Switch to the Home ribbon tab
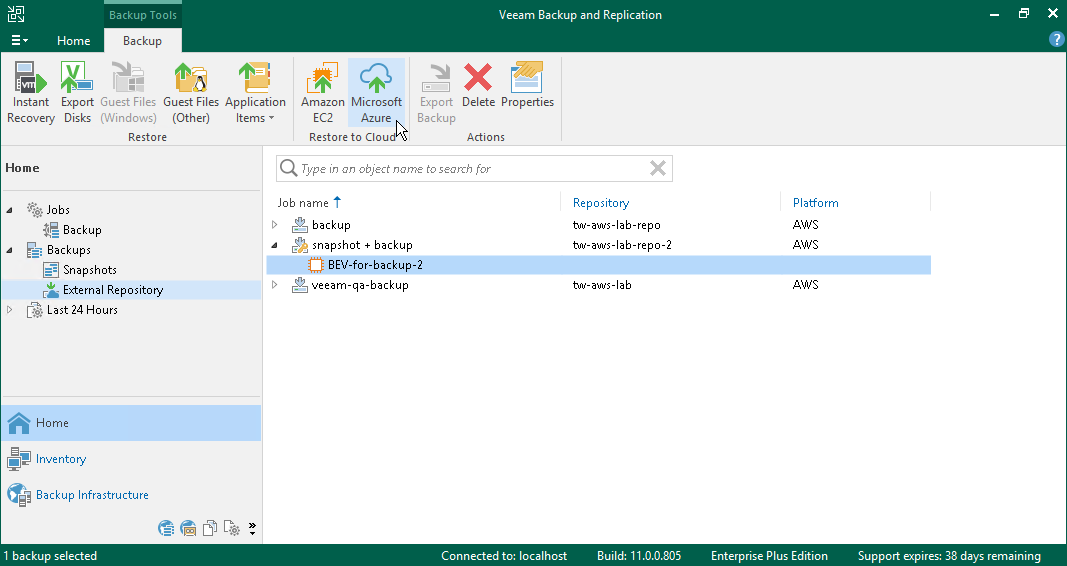This screenshot has width=1067, height=566. click(73, 41)
